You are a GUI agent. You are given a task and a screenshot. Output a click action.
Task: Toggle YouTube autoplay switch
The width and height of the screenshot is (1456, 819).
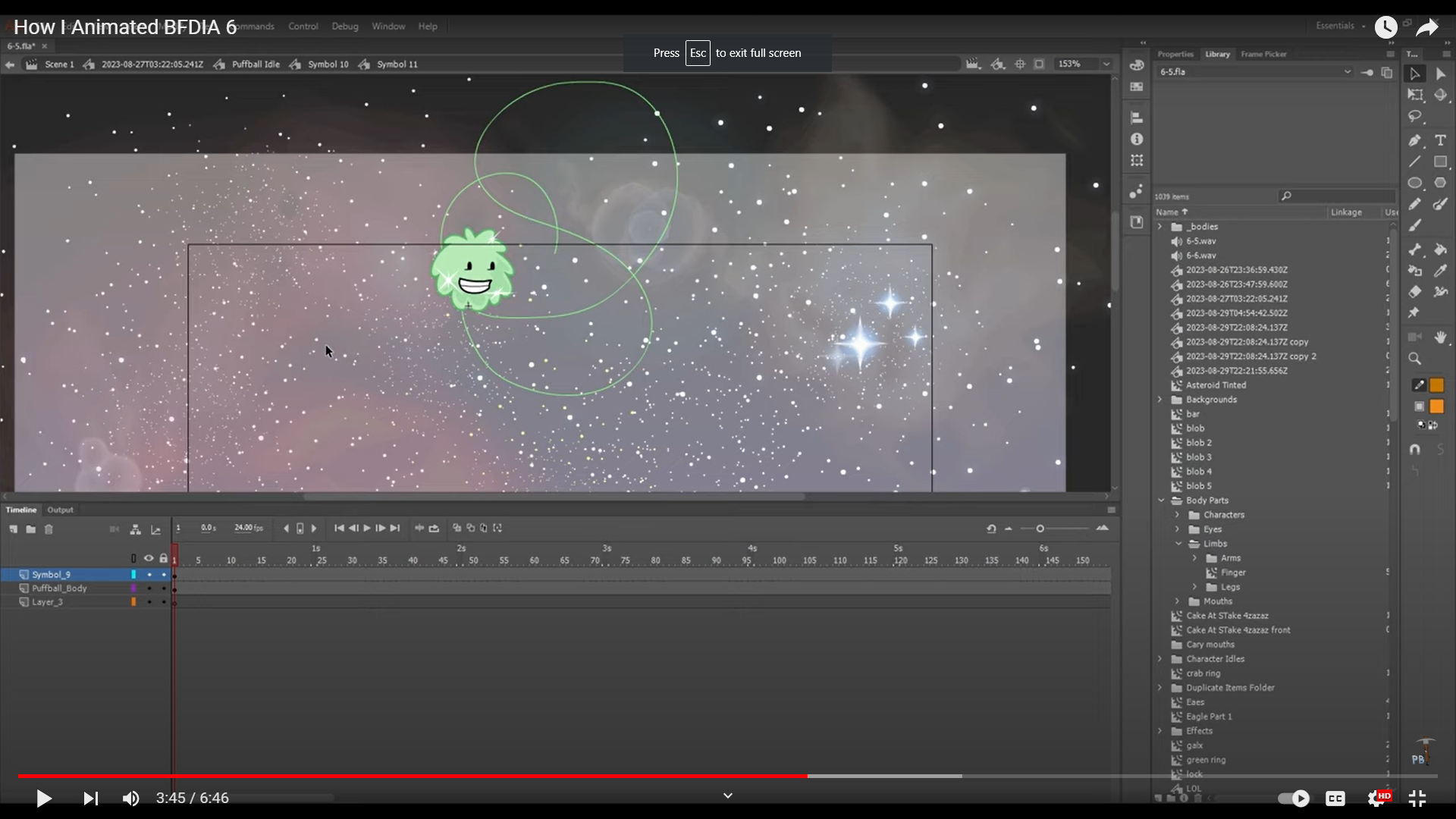[1294, 798]
